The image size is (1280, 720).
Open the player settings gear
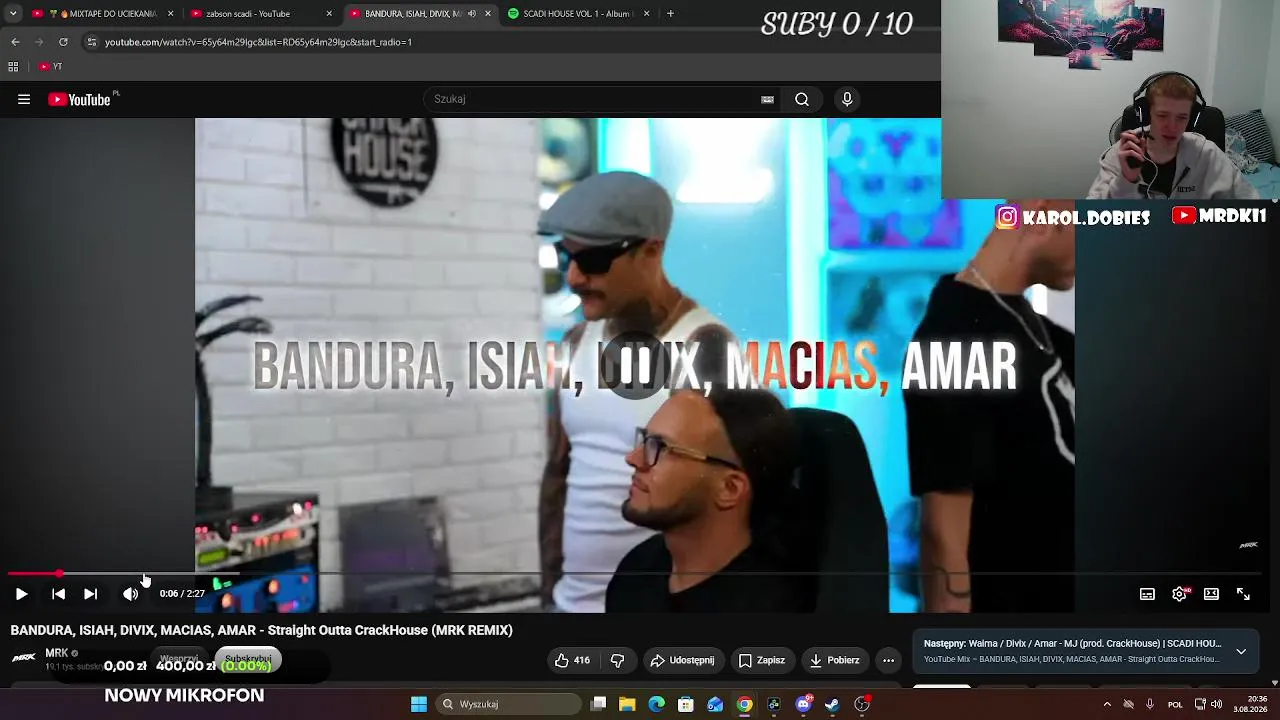coord(1179,594)
